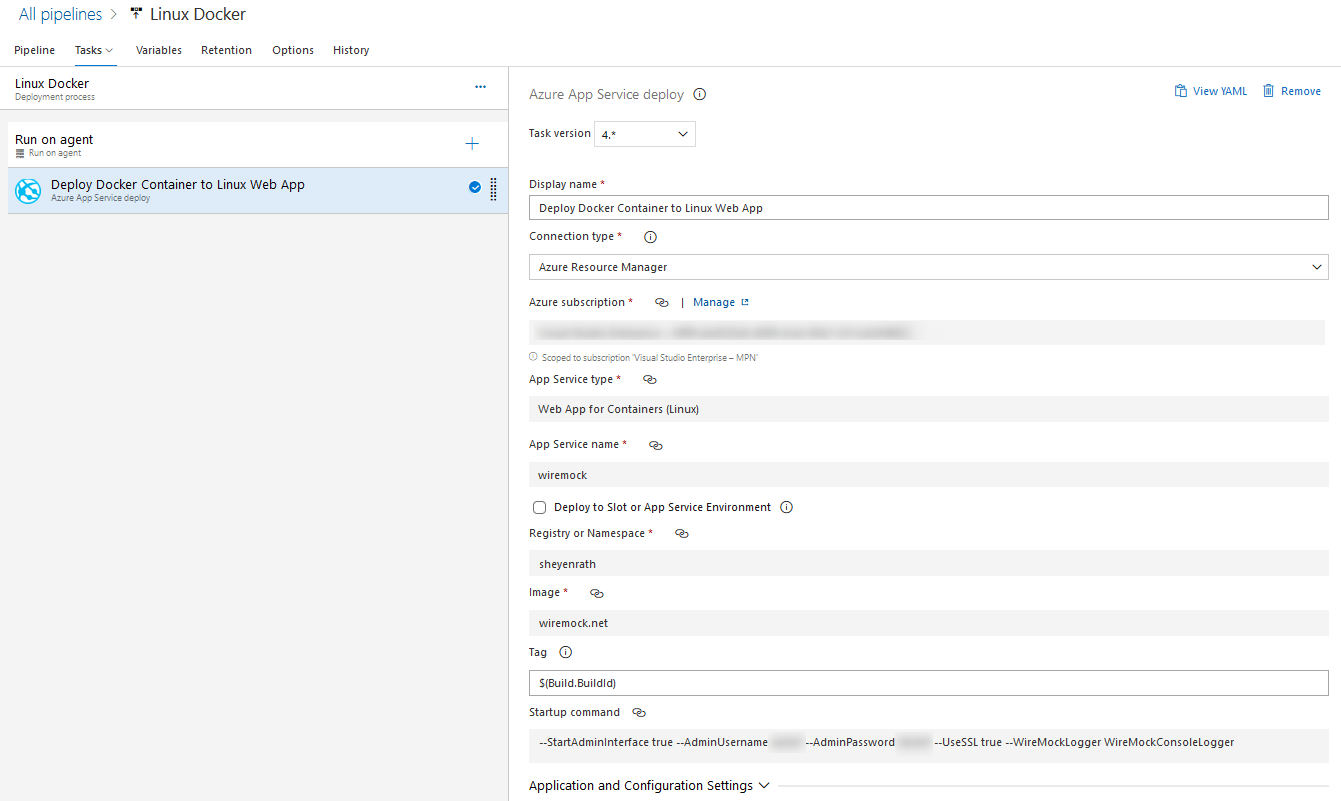Enable Deploy to Slot or App Service Environment
The height and width of the screenshot is (801, 1341).
[540, 508]
